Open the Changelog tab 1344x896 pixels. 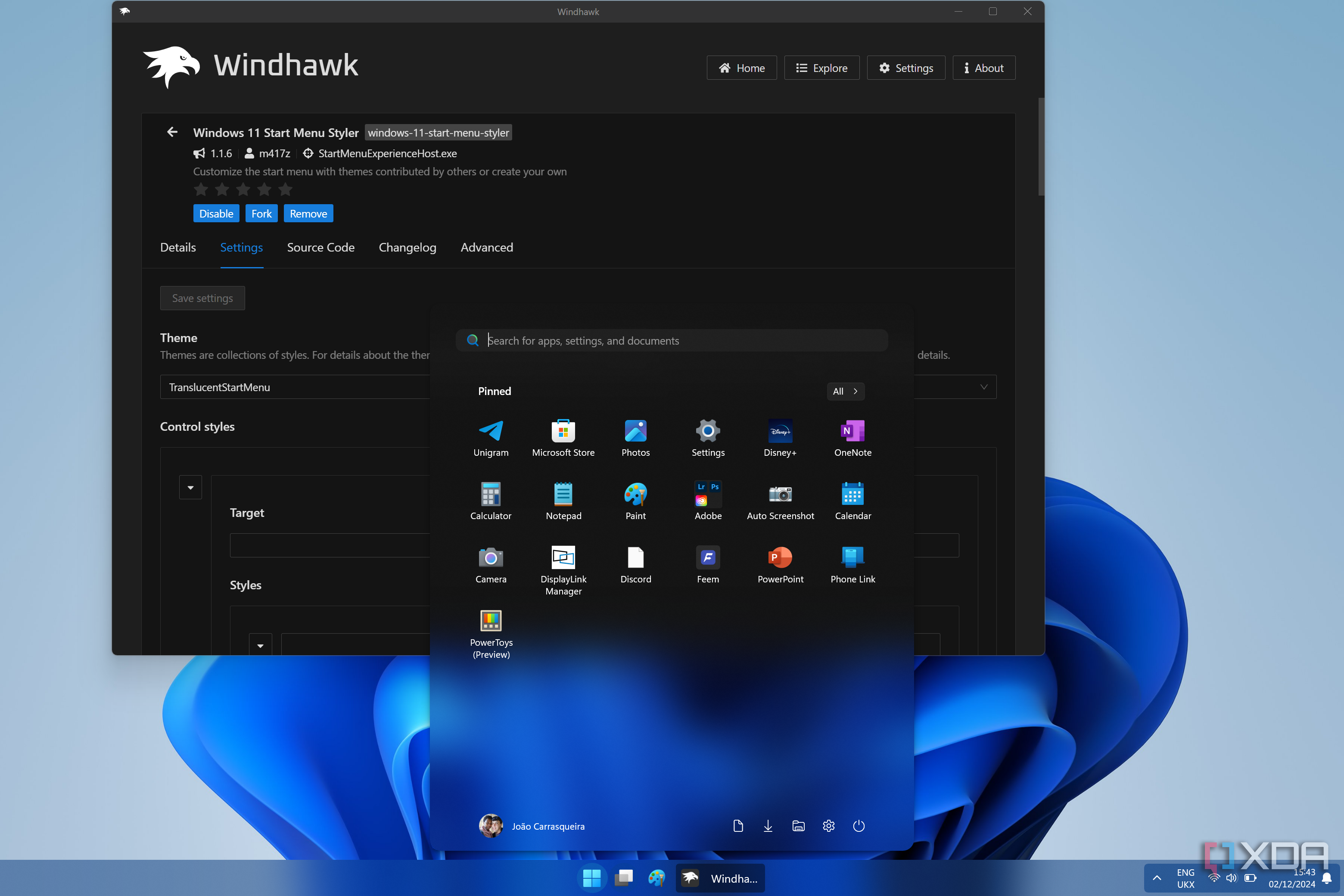click(x=407, y=247)
